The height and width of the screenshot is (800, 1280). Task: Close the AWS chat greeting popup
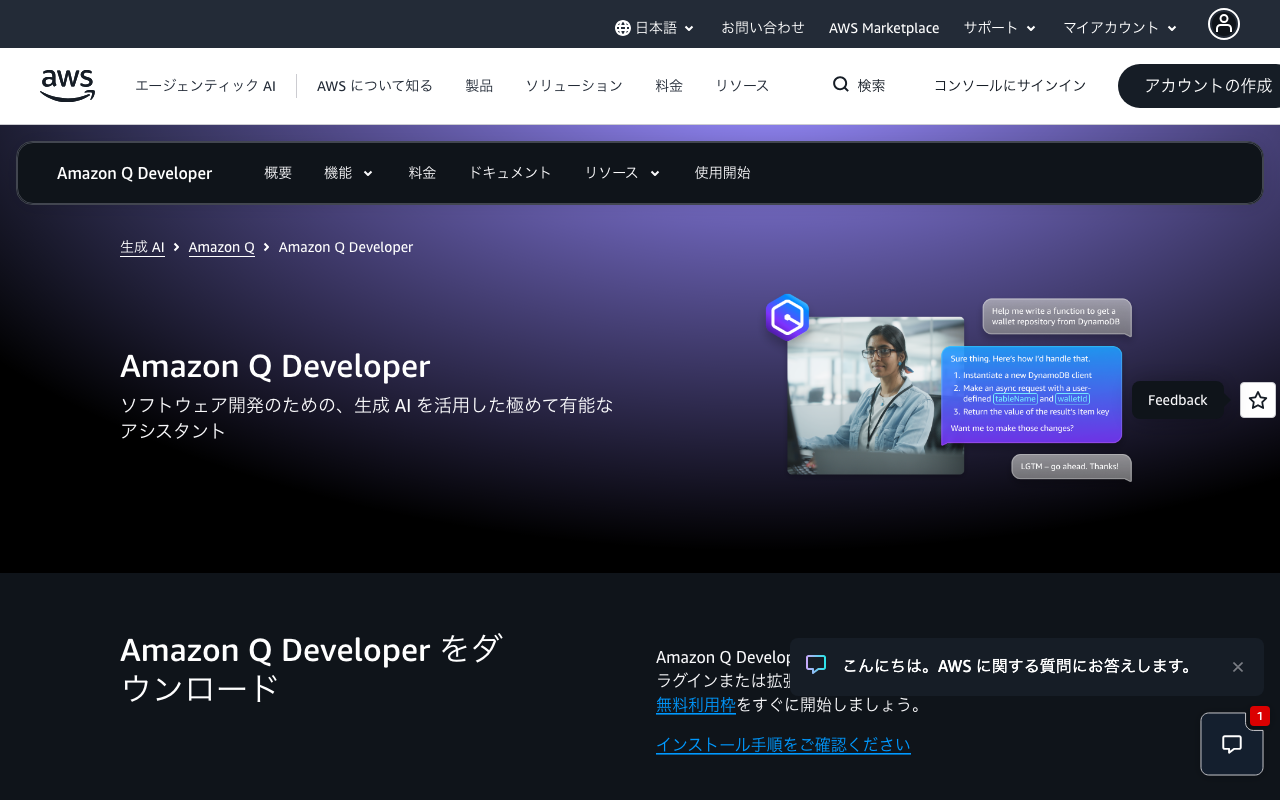[1238, 667]
